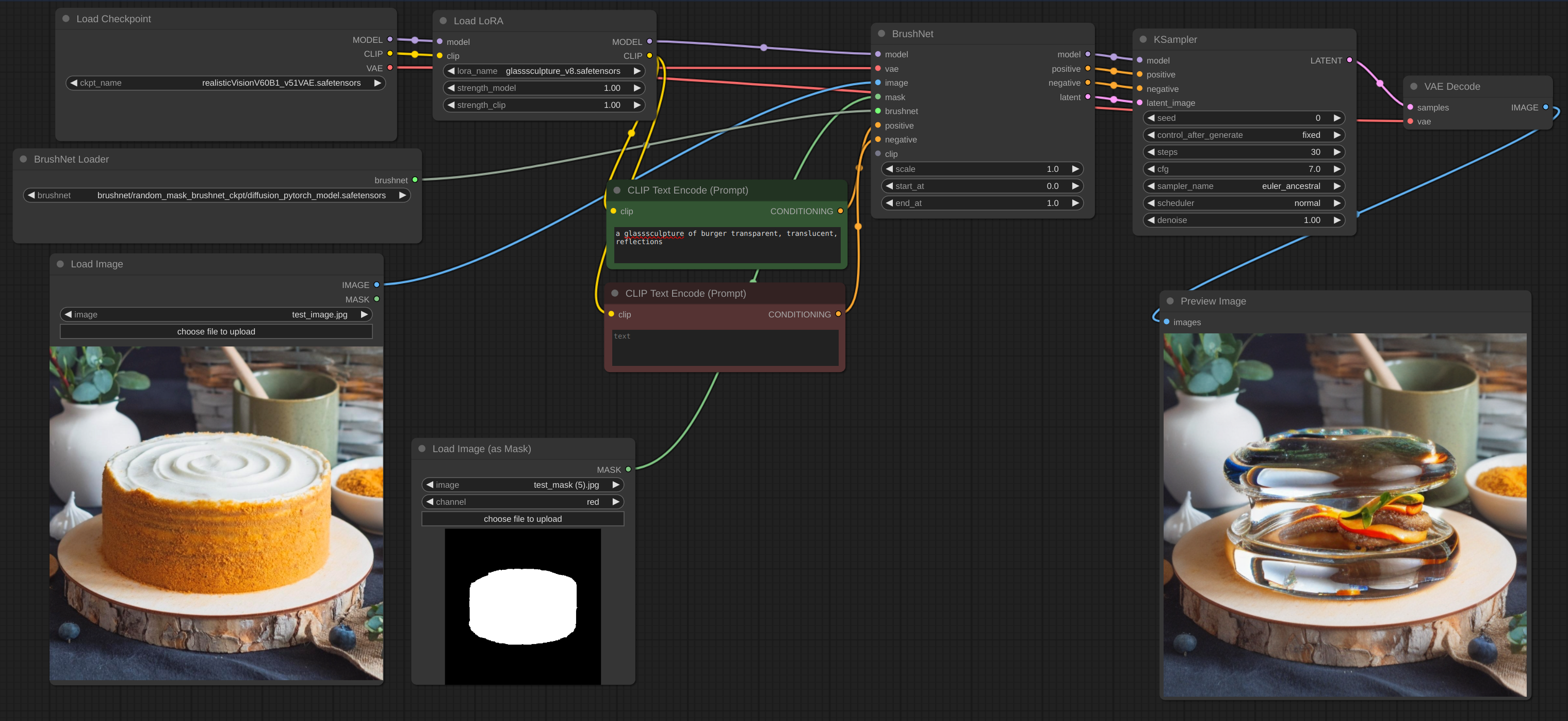Click the MODEL output socket on Load Checkpoint
Image resolution: width=1568 pixels, height=721 pixels.
pyautogui.click(x=390, y=40)
